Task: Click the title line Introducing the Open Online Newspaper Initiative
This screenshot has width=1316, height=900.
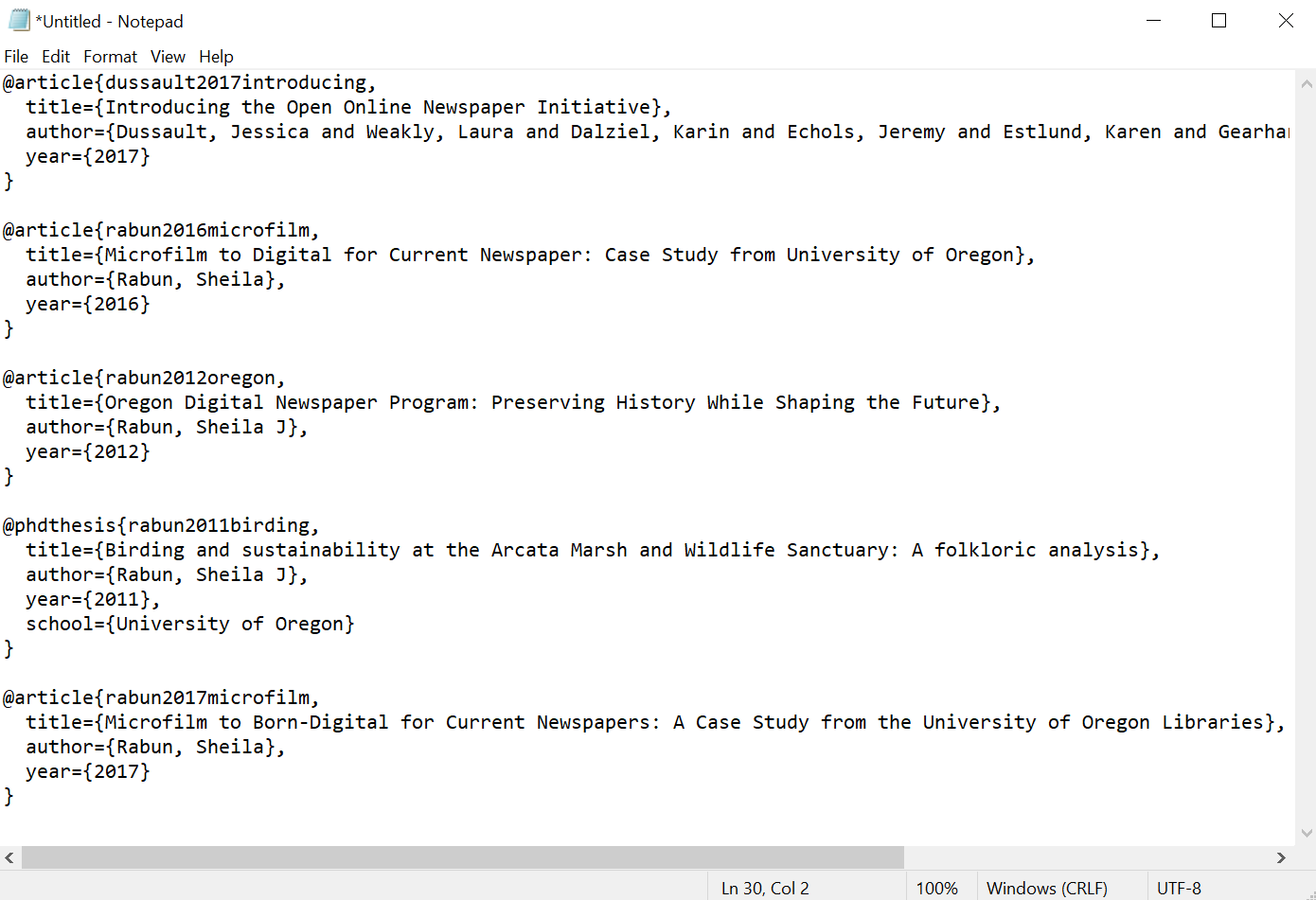Action: tap(348, 107)
